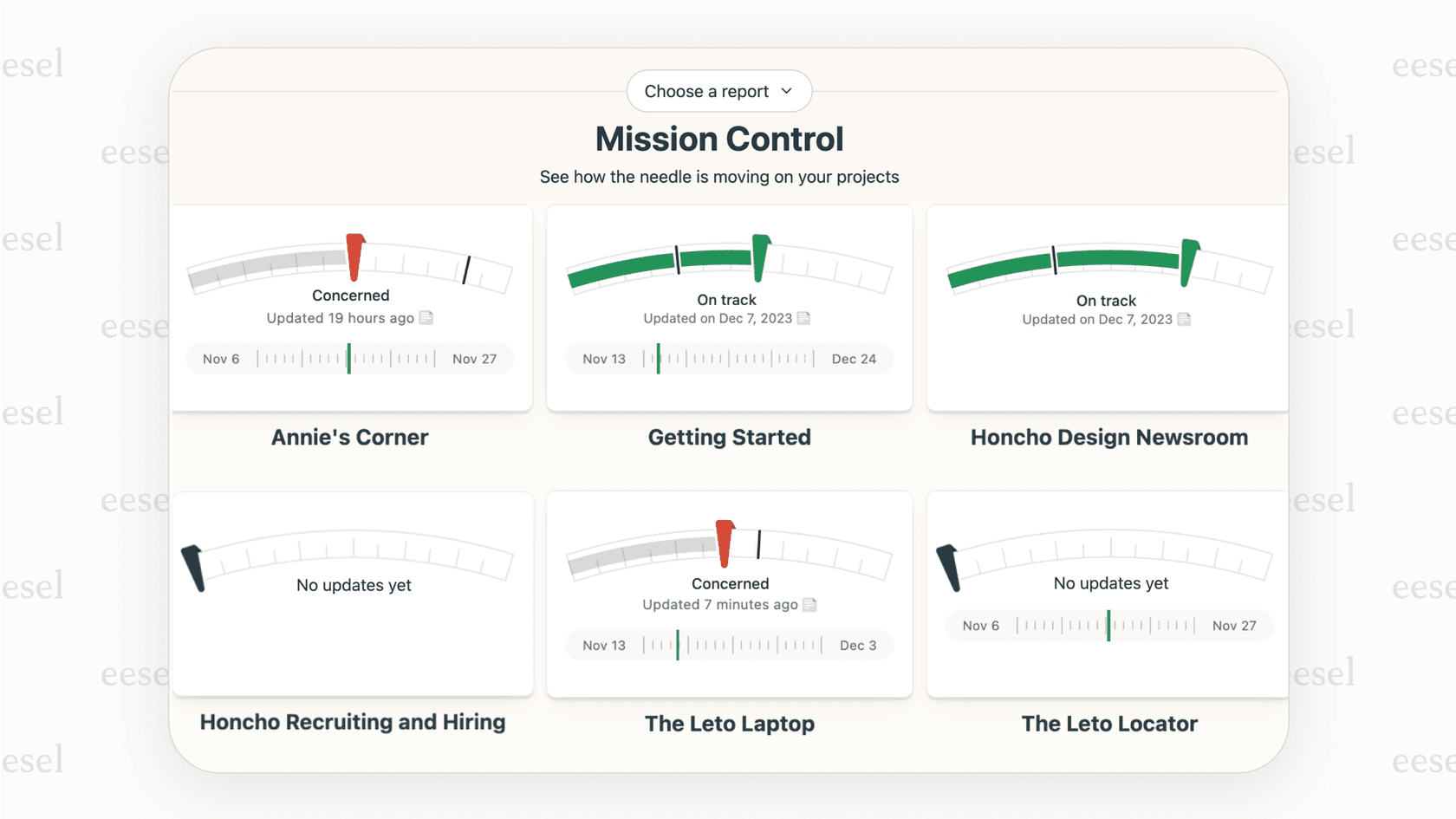Open the note icon beside Getting Started's update
Screen dimensions: 1456x819
coord(804,318)
